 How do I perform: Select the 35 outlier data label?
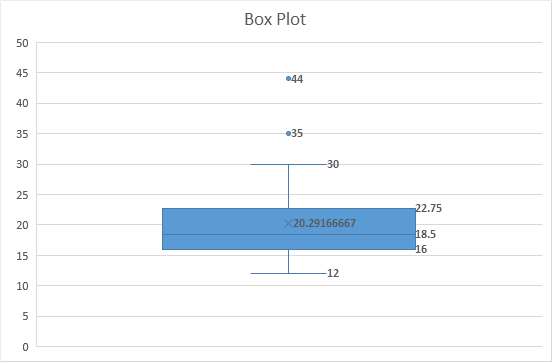tap(297, 133)
